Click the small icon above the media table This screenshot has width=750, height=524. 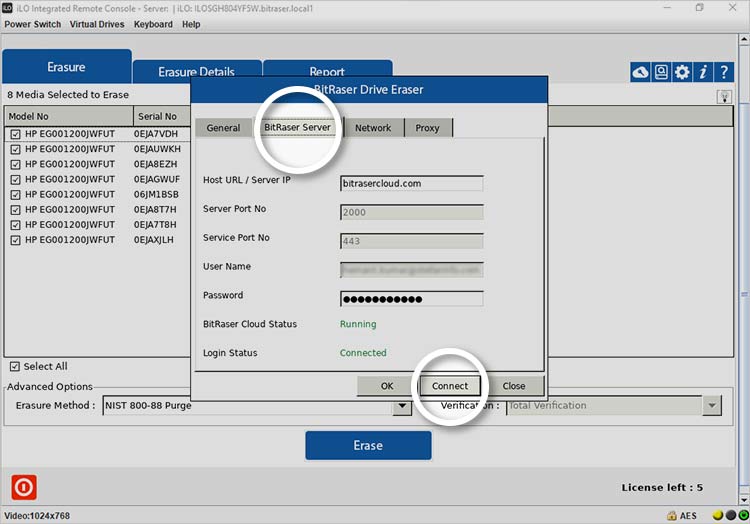725,97
